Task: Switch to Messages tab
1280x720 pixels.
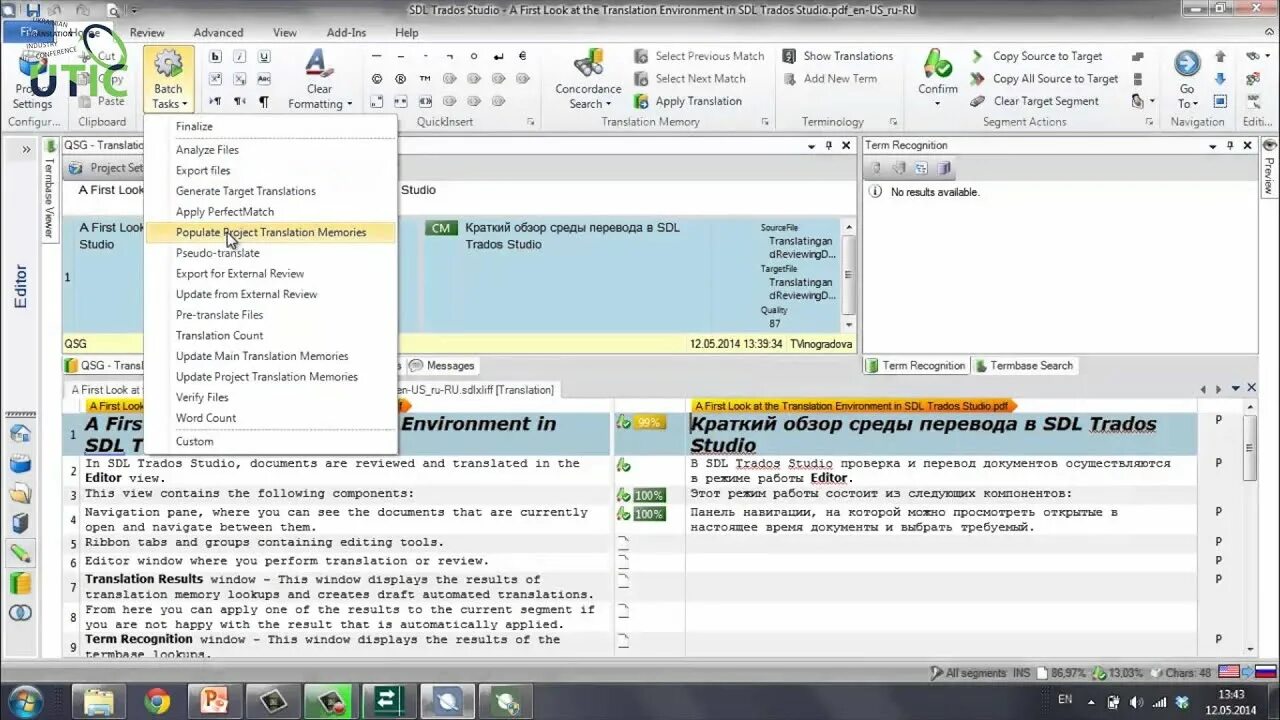Action: [x=442, y=366]
